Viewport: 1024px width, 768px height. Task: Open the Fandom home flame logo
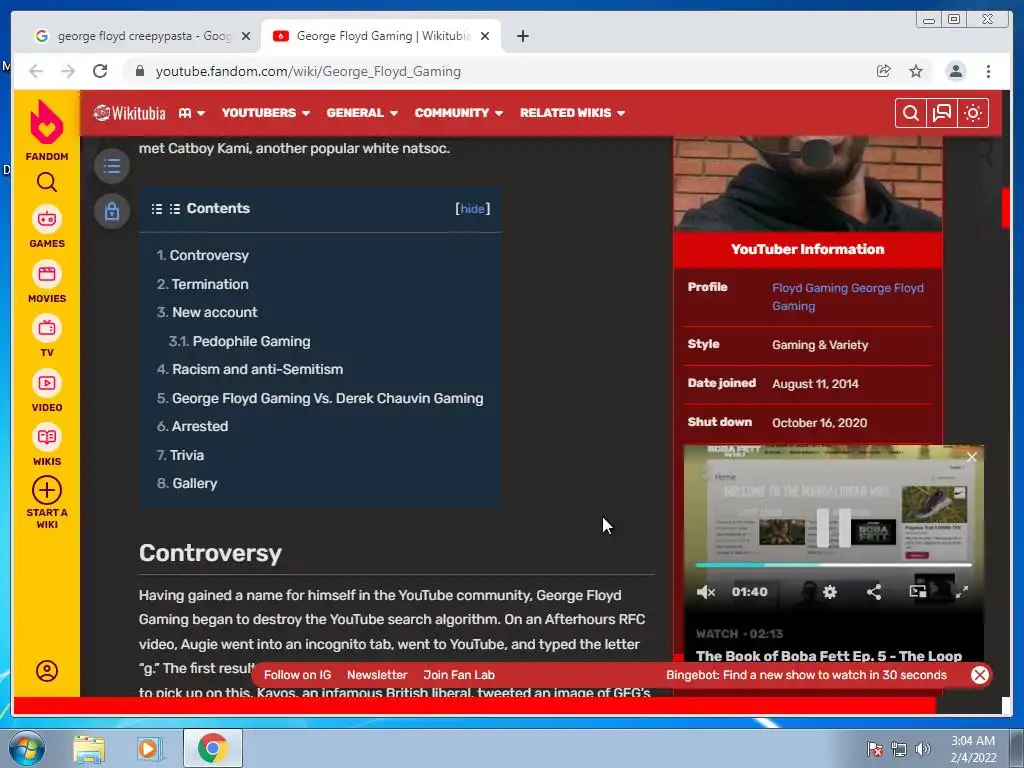pos(46,123)
